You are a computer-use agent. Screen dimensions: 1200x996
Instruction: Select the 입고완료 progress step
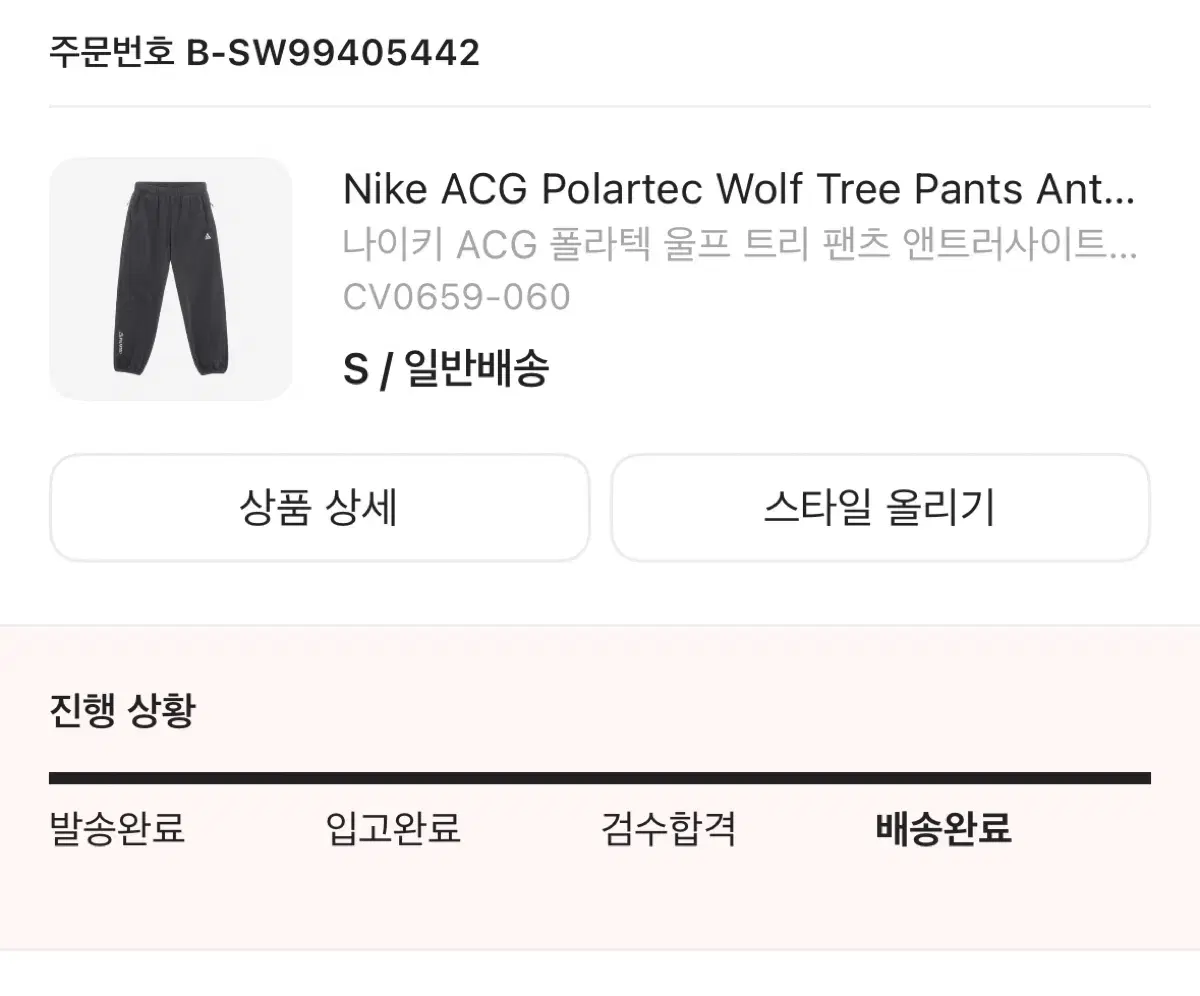click(x=396, y=830)
